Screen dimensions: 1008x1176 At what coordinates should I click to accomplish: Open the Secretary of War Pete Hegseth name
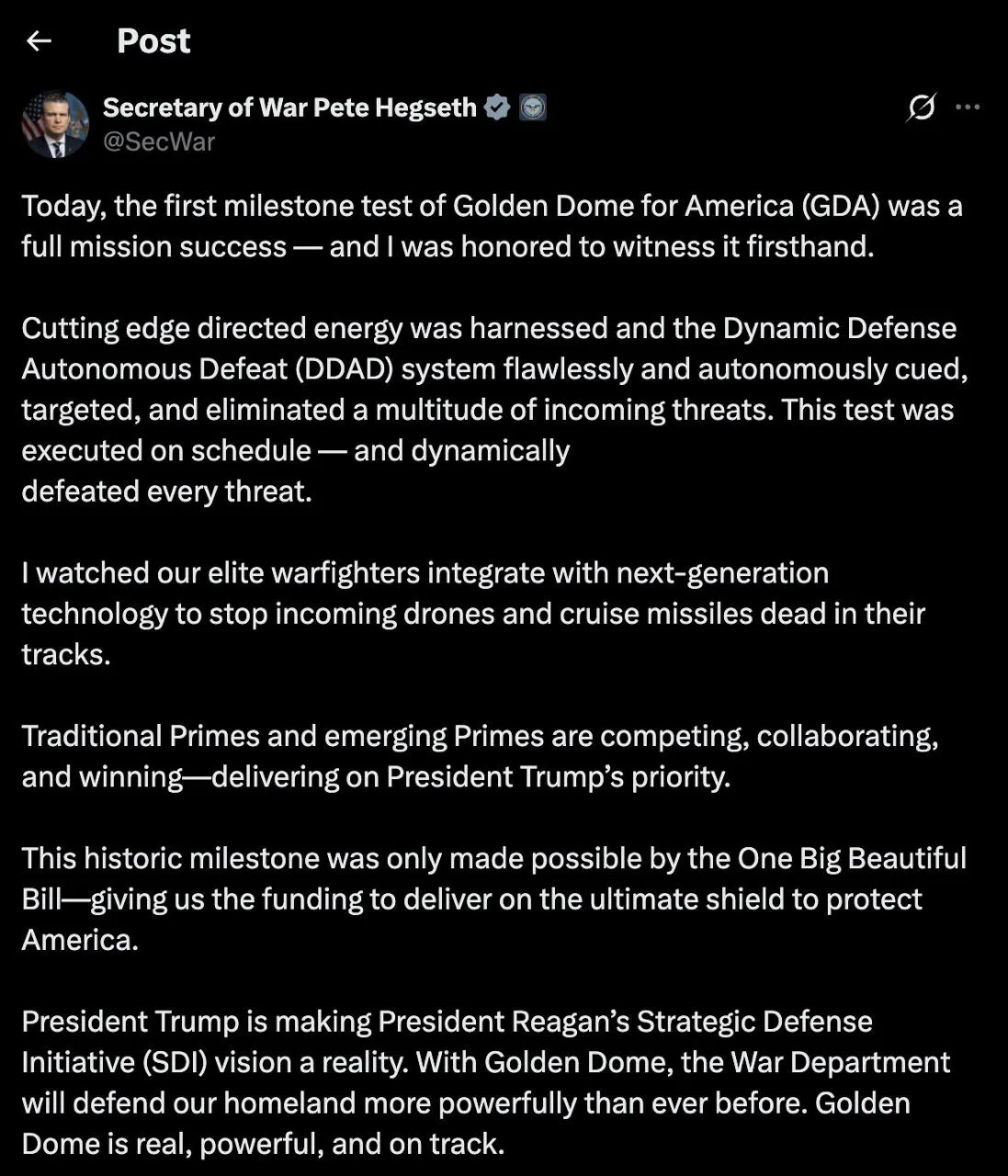[x=289, y=107]
